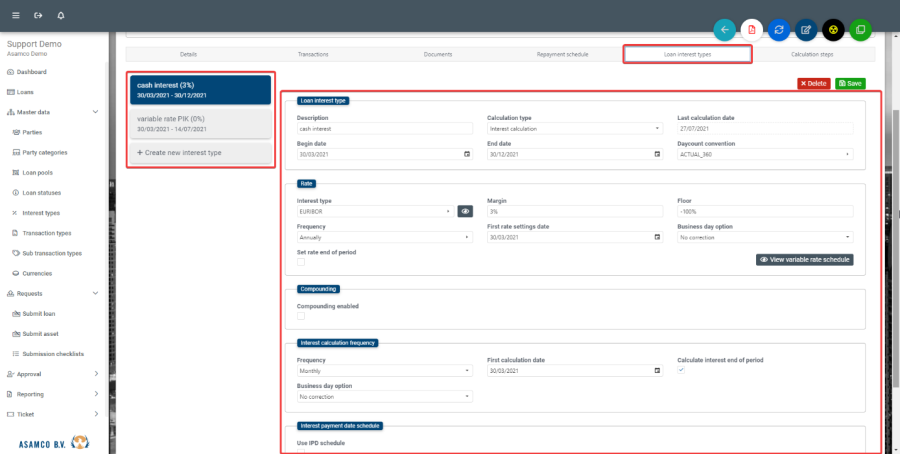Click the green Save button
This screenshot has height=454, width=900.
[x=850, y=83]
